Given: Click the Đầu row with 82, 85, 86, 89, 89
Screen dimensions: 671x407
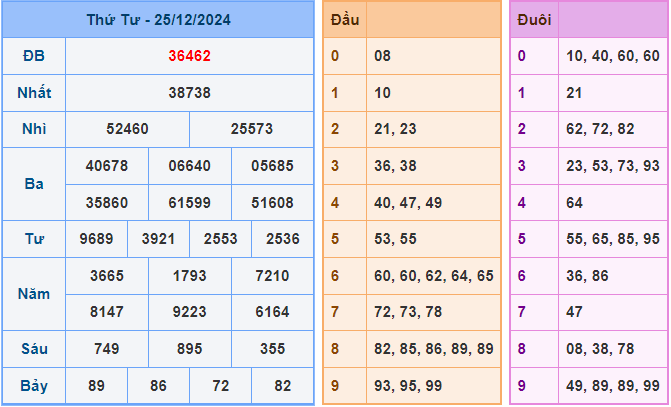Looking at the screenshot, I should pos(431,349).
